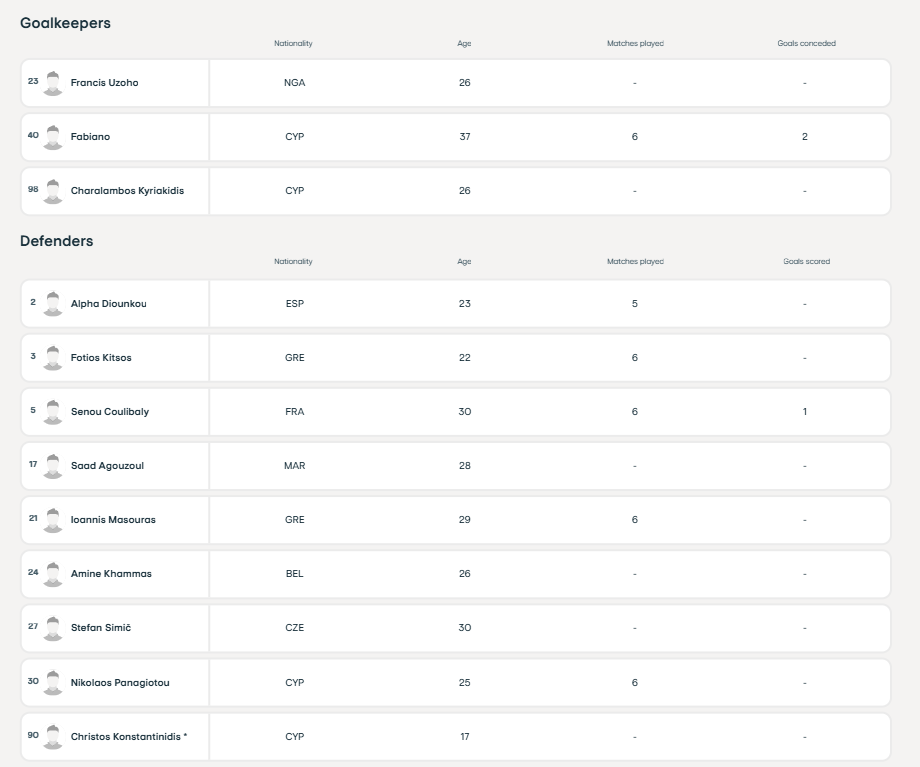This screenshot has height=767, width=920.
Task: Open Fotios Kitsos player profile link
Action: [101, 358]
